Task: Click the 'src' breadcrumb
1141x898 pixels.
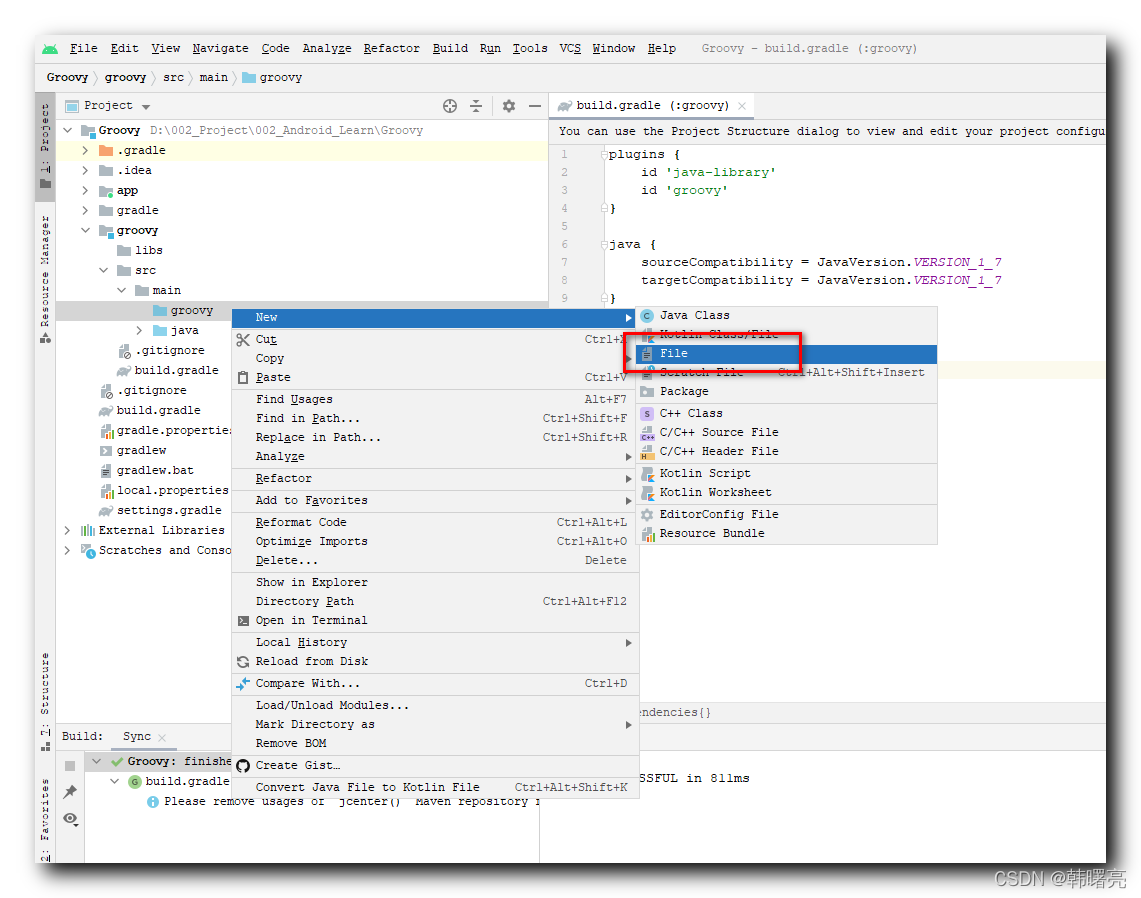Action: click(173, 78)
